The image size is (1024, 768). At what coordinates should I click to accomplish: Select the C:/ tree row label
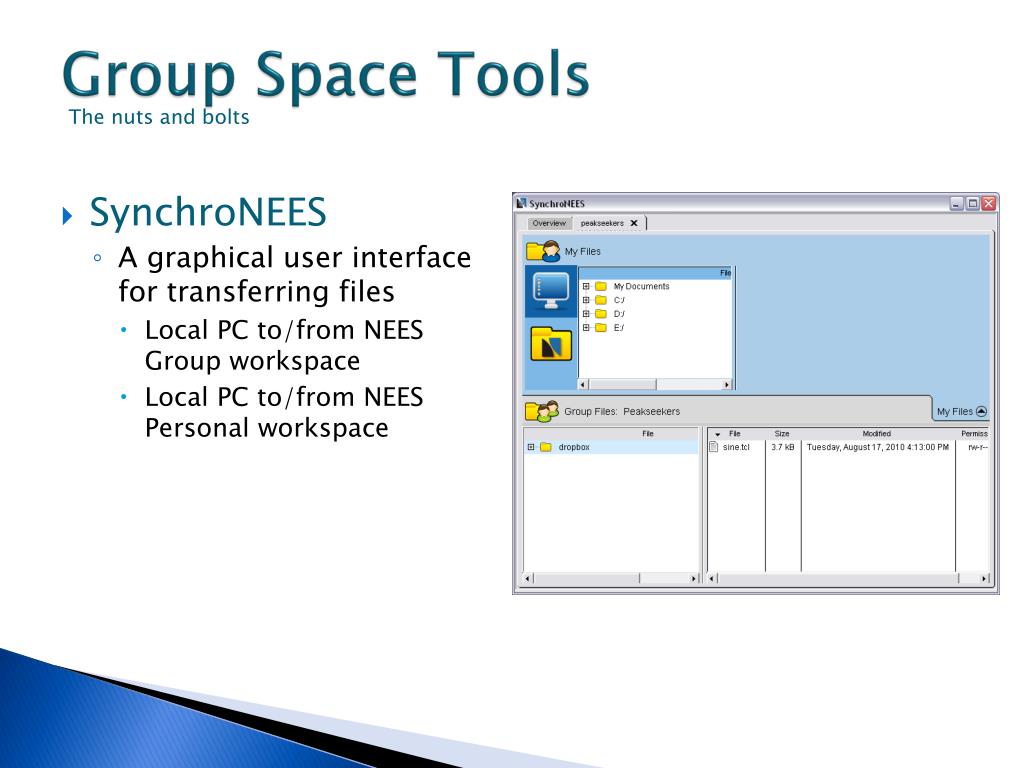[x=619, y=300]
